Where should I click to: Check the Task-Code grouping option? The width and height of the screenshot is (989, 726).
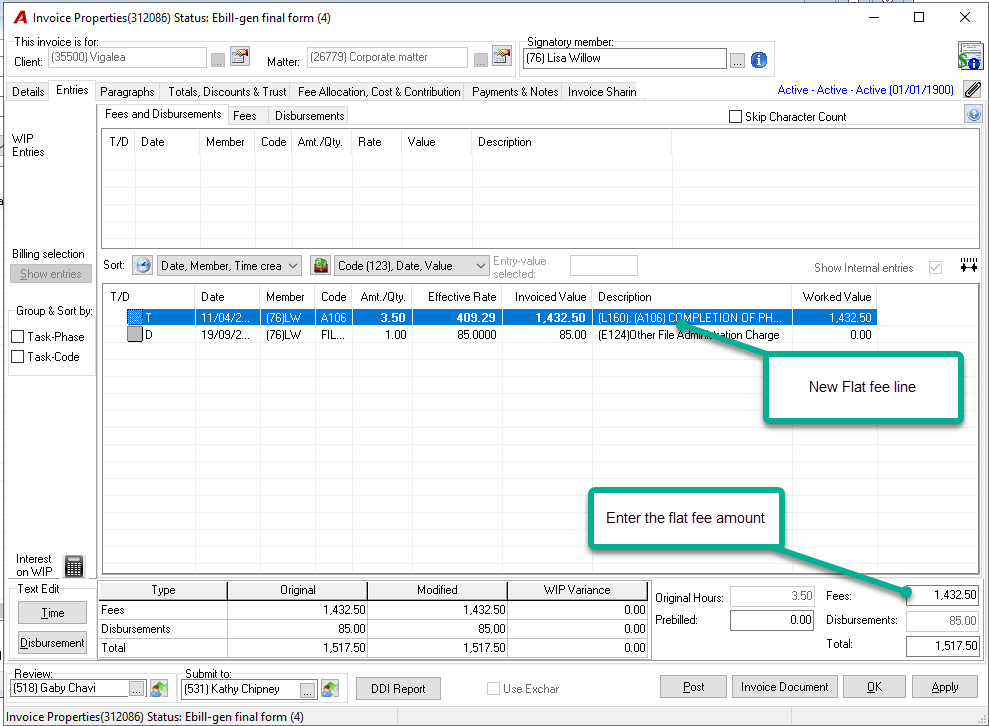click(18, 357)
